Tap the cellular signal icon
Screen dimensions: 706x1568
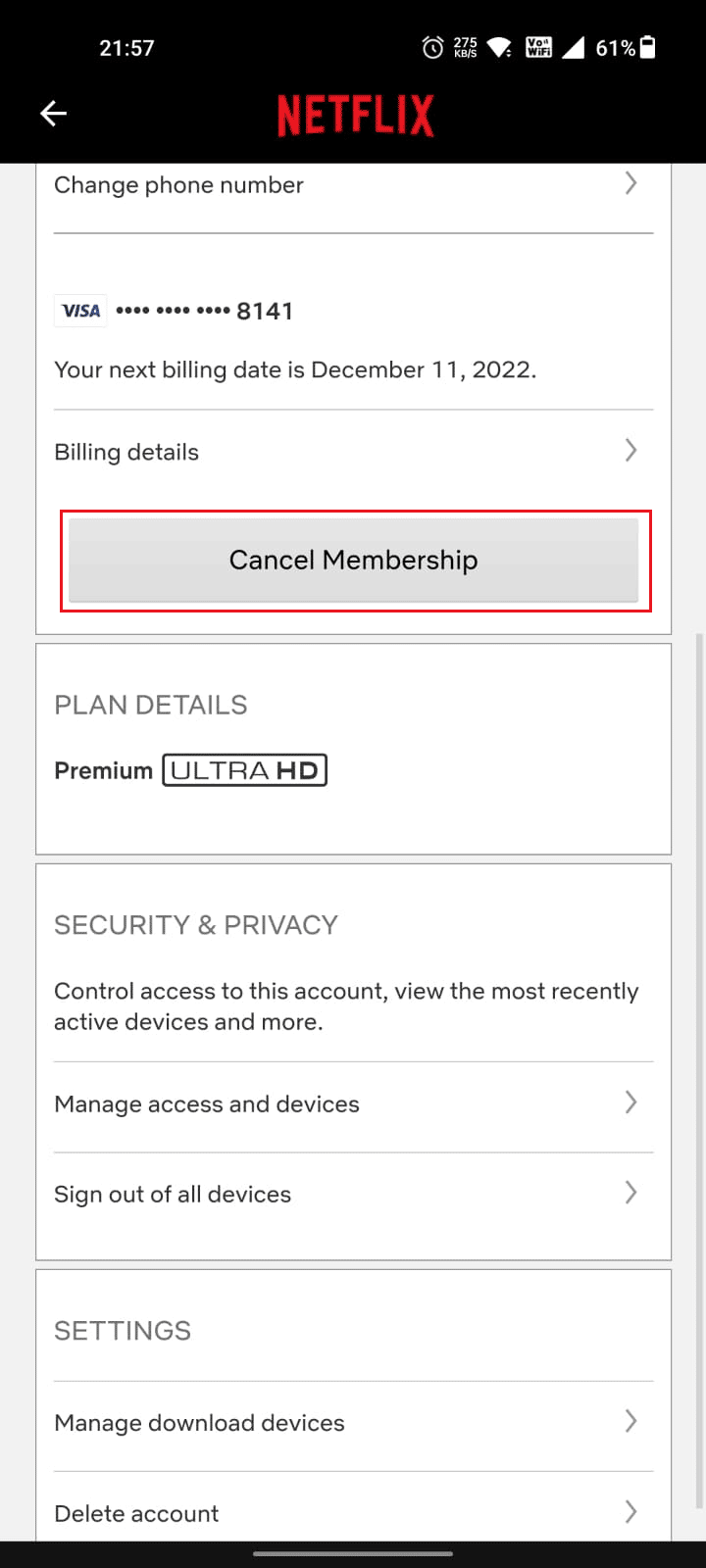[574, 47]
